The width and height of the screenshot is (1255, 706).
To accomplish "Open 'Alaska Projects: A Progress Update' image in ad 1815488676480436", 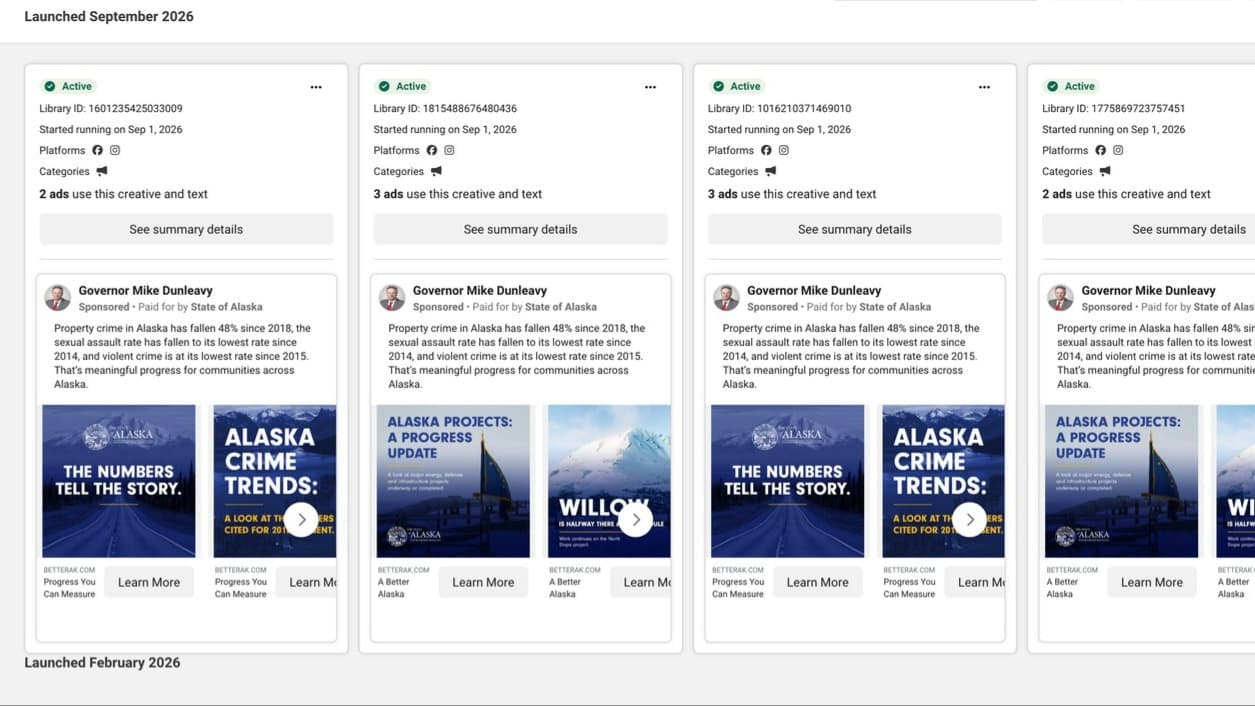I will 453,481.
